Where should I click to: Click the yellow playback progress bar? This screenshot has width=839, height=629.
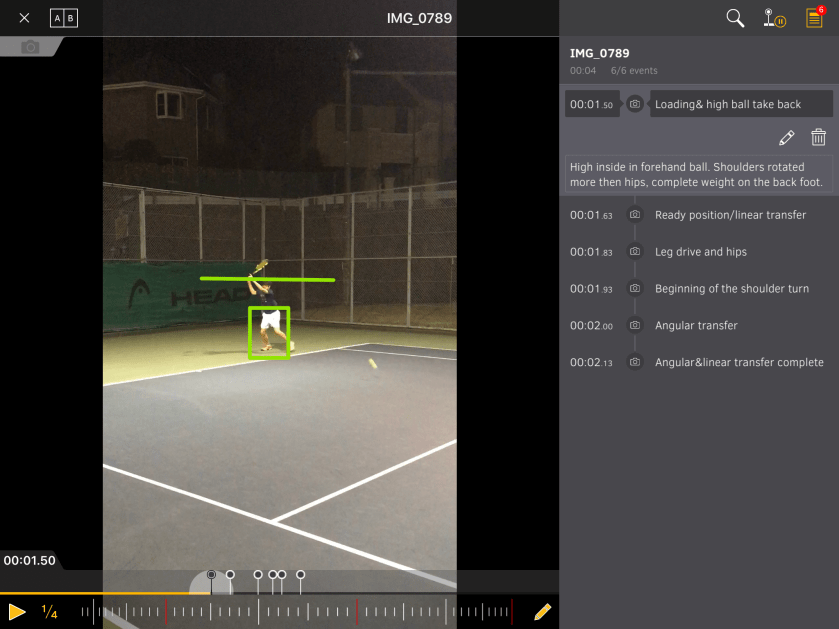[100, 593]
